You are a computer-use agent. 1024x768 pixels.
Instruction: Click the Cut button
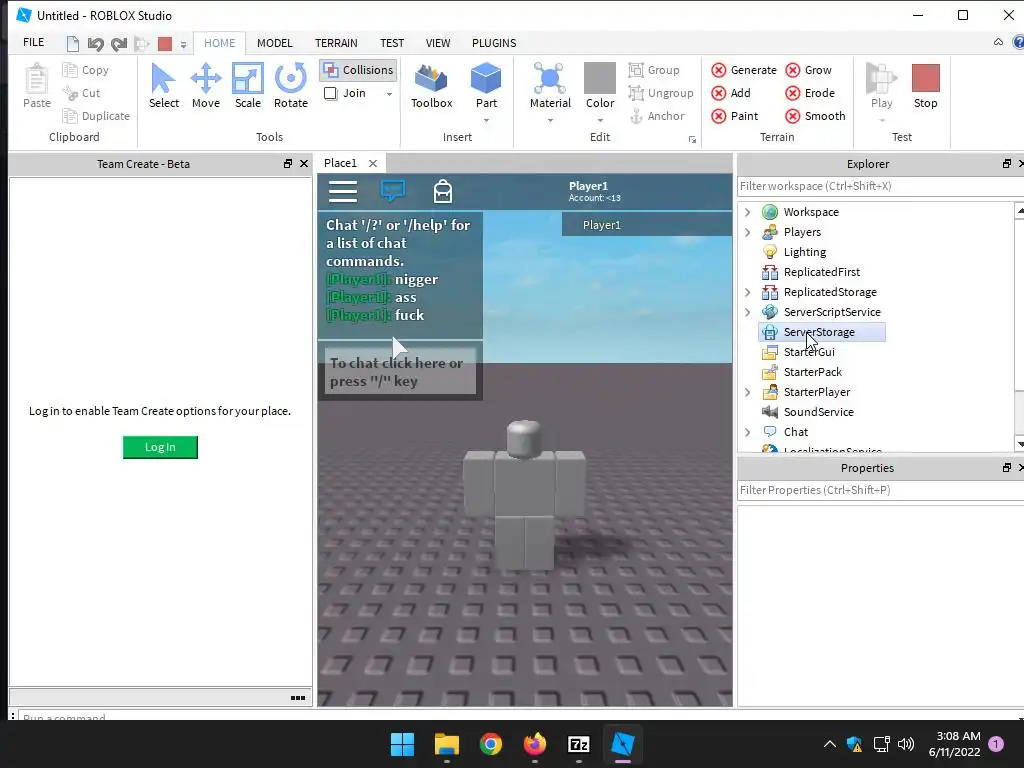point(81,93)
